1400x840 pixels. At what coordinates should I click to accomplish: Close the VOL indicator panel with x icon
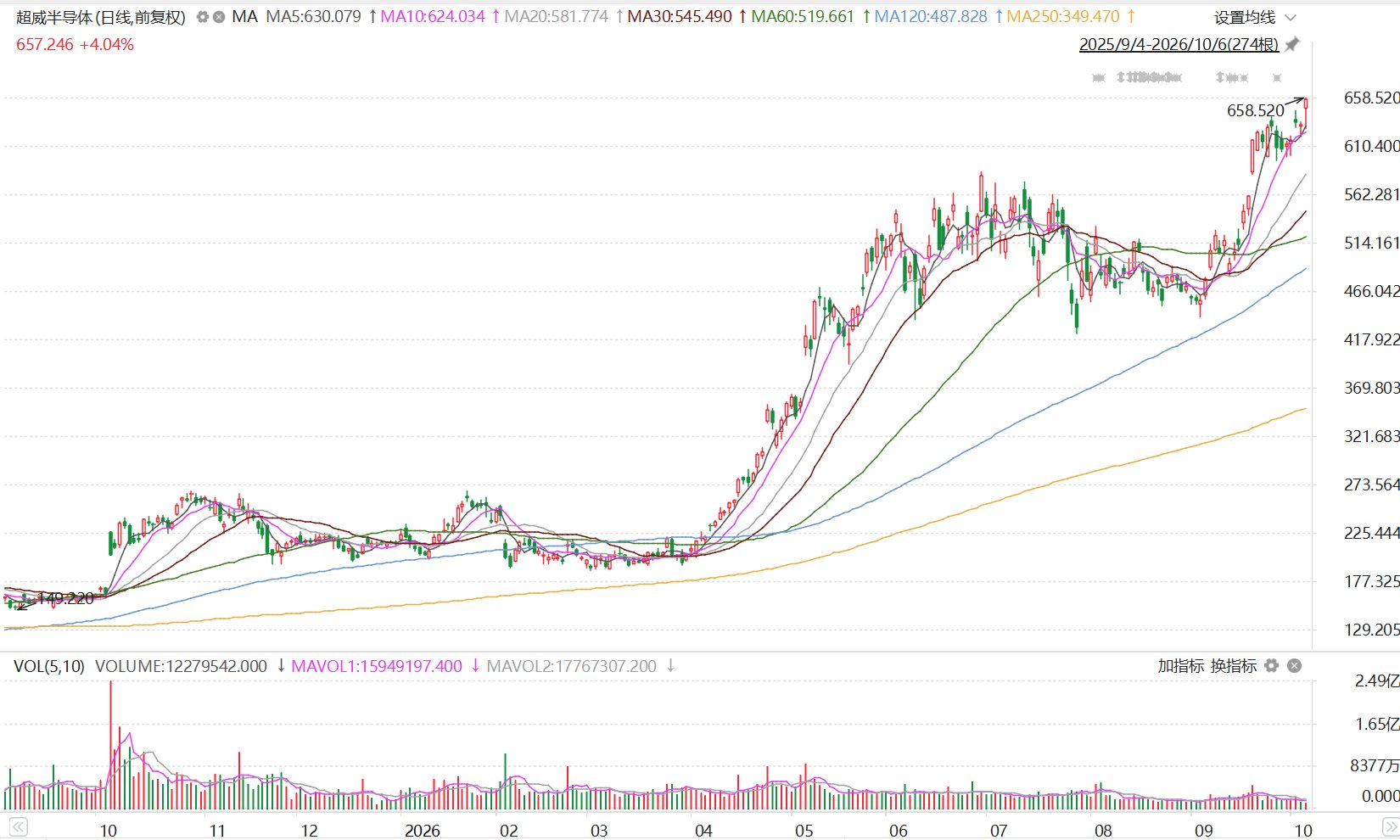point(1294,666)
